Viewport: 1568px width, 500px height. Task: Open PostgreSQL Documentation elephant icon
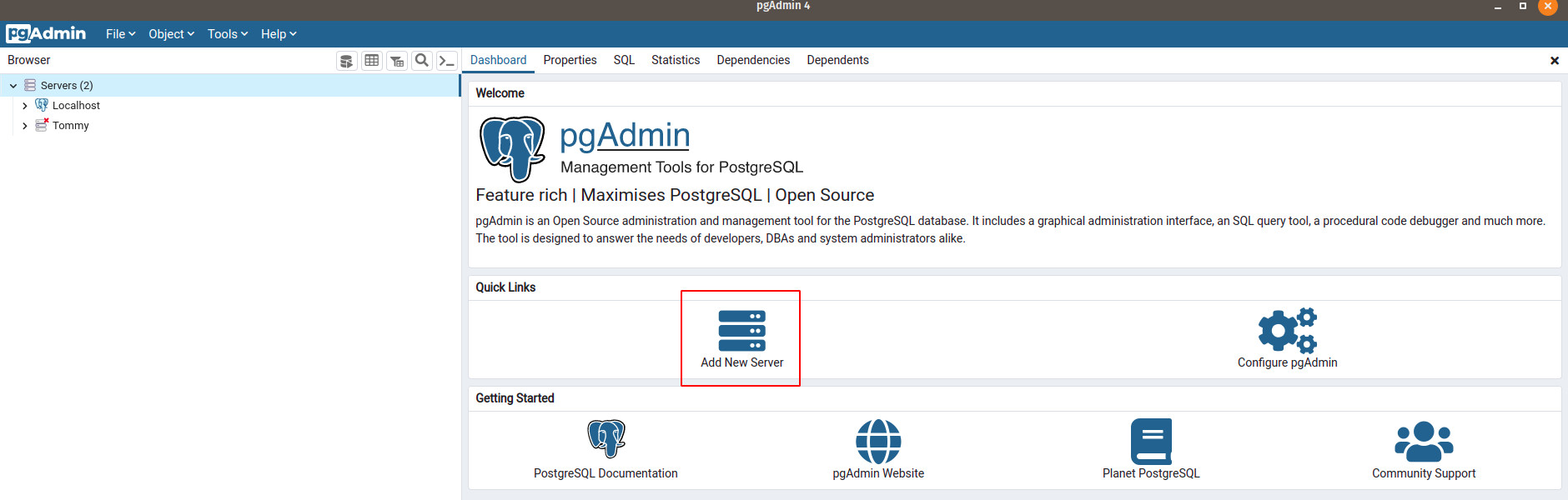(606, 439)
